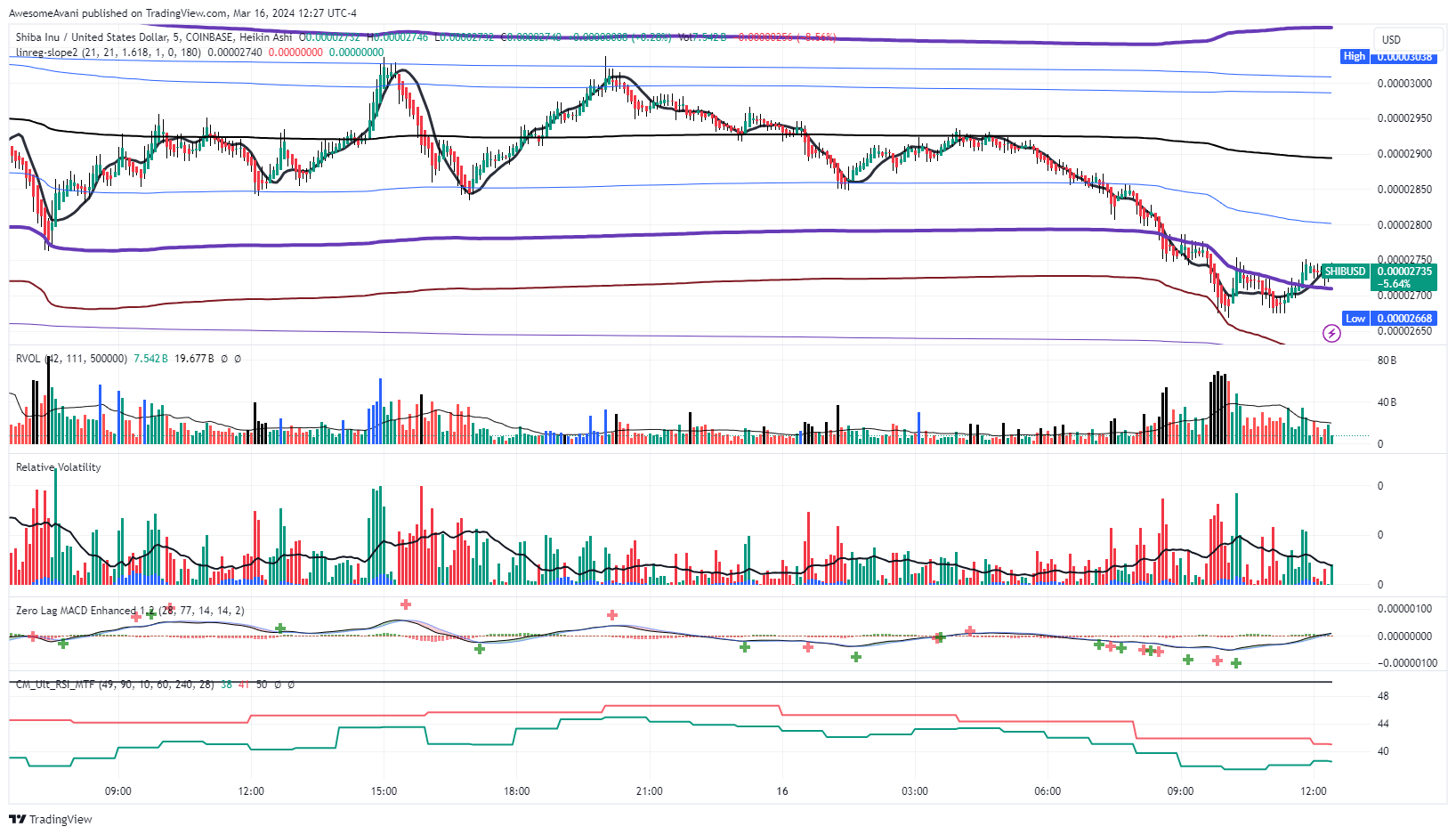Click the 0.00003038 high price value
The width and height of the screenshot is (1456, 835).
[1404, 56]
